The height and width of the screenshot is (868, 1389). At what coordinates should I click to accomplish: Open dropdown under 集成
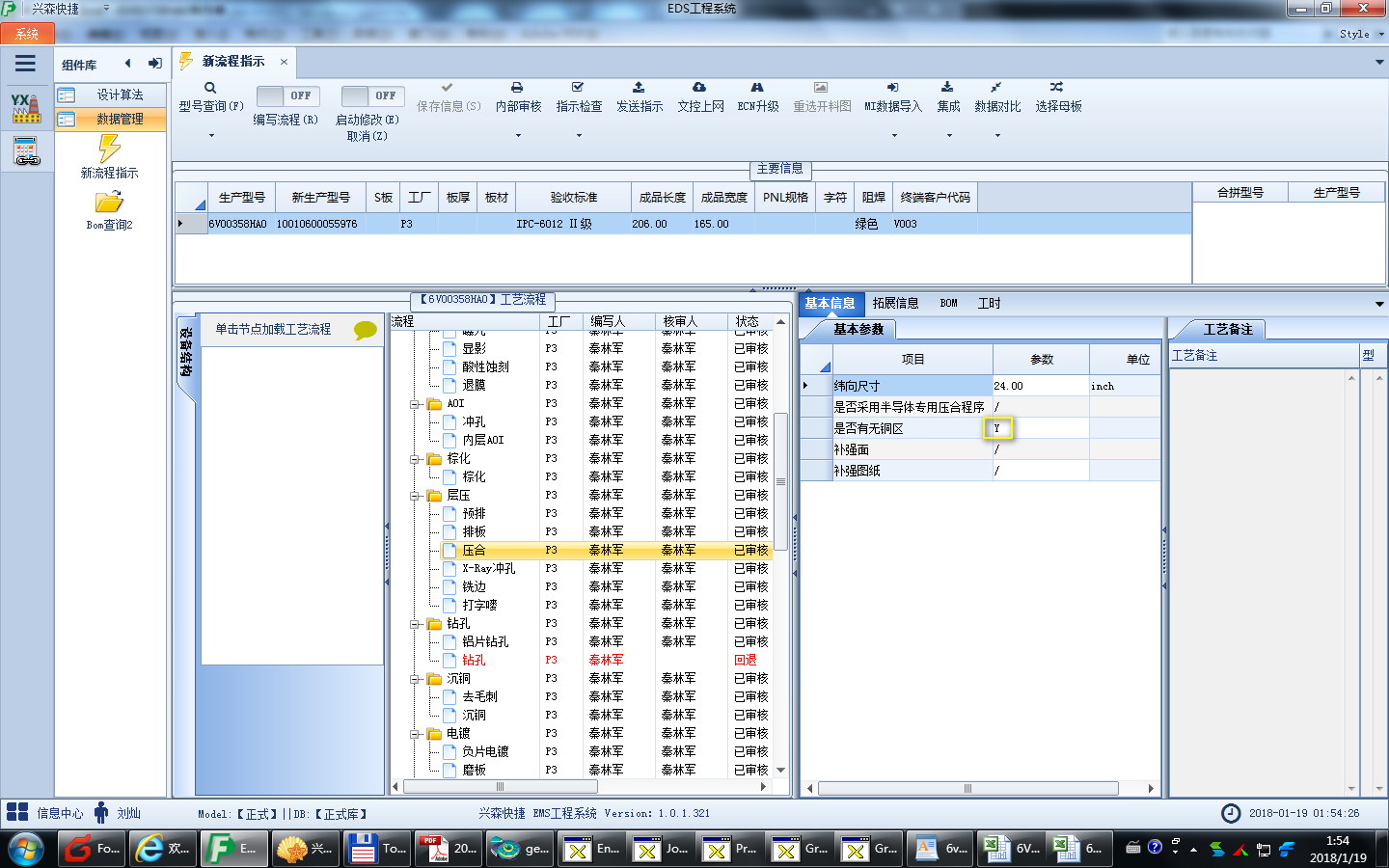tap(949, 136)
